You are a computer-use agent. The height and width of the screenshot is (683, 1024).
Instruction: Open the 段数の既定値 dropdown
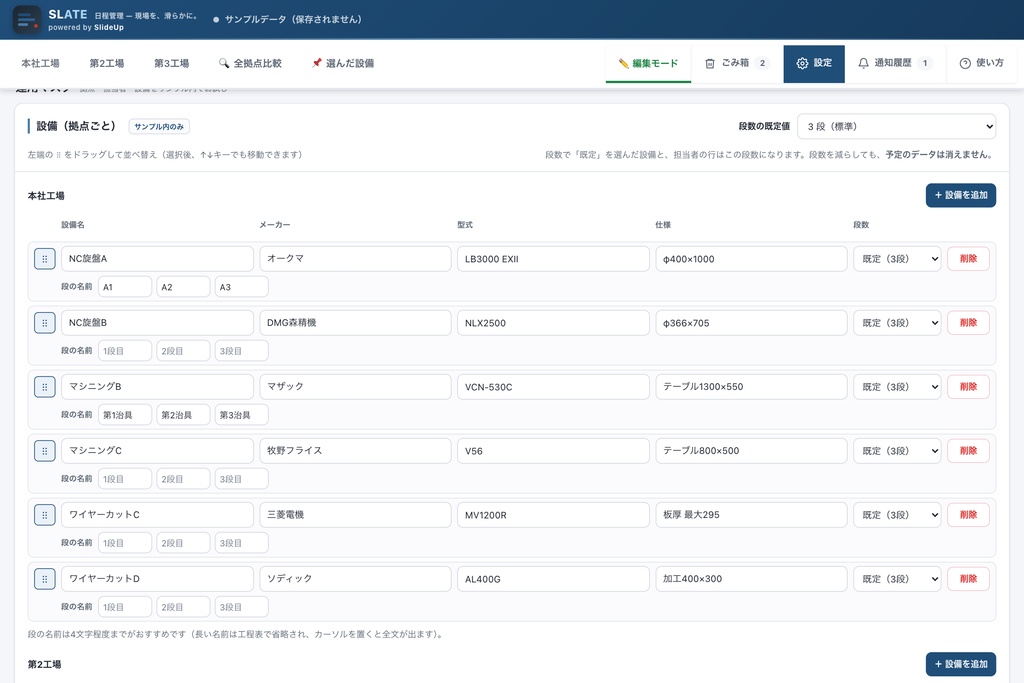click(x=897, y=126)
